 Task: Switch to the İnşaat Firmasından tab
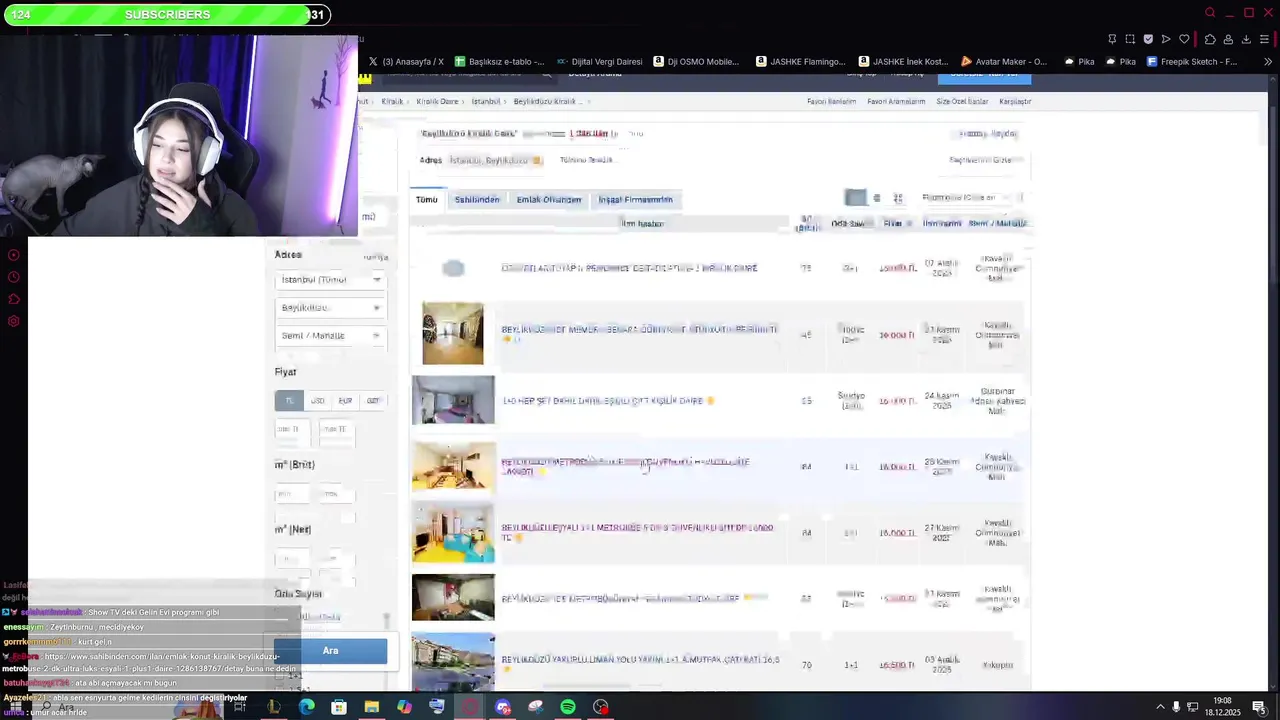[635, 199]
